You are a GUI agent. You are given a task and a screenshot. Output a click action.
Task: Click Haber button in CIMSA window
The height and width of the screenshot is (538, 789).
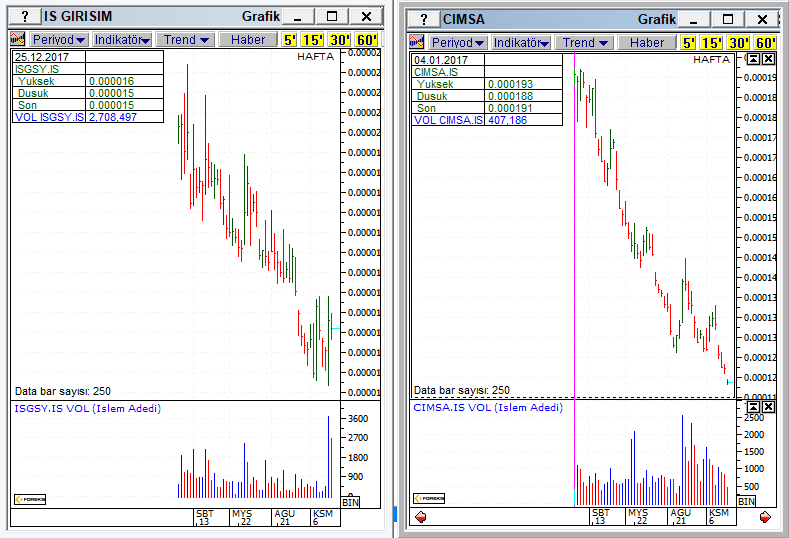click(647, 43)
